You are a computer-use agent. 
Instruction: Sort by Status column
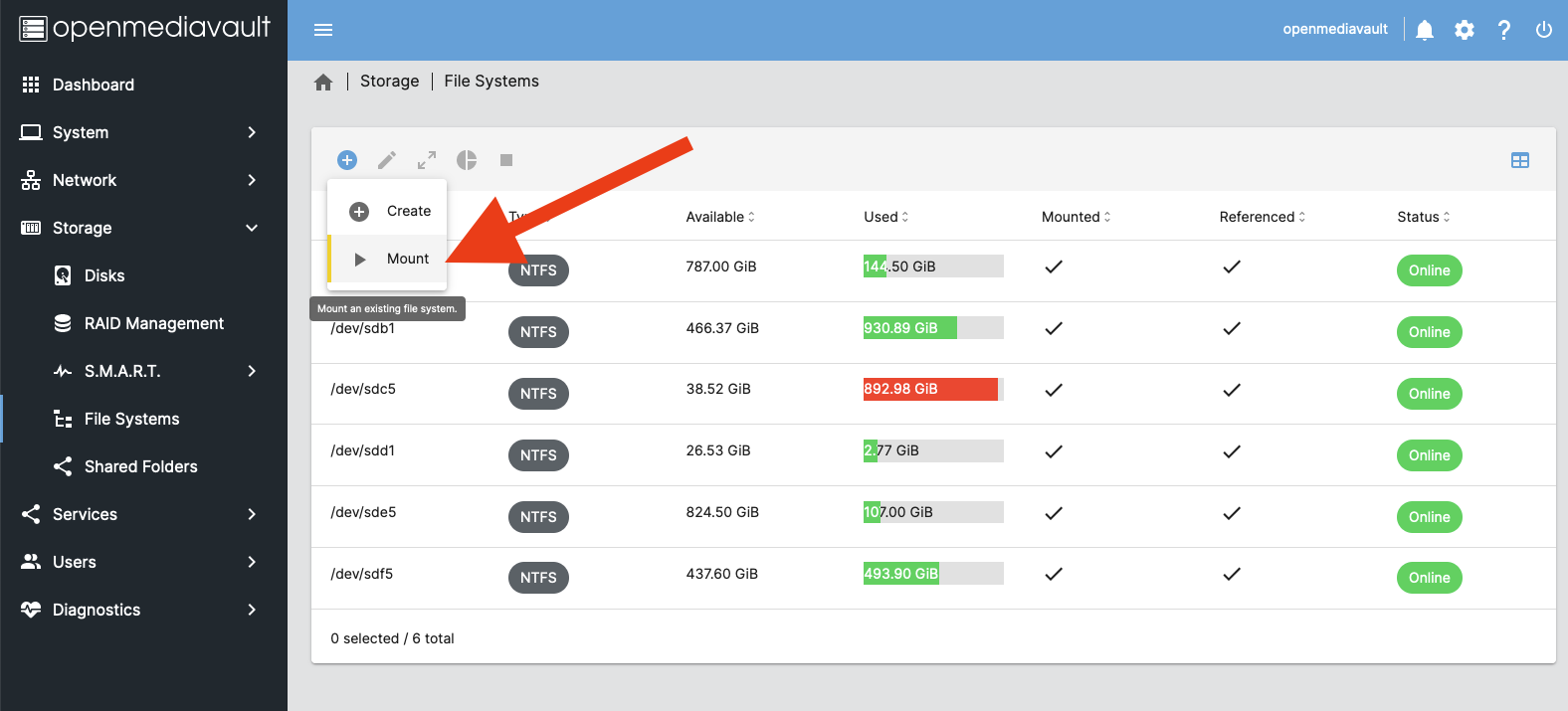[1424, 217]
